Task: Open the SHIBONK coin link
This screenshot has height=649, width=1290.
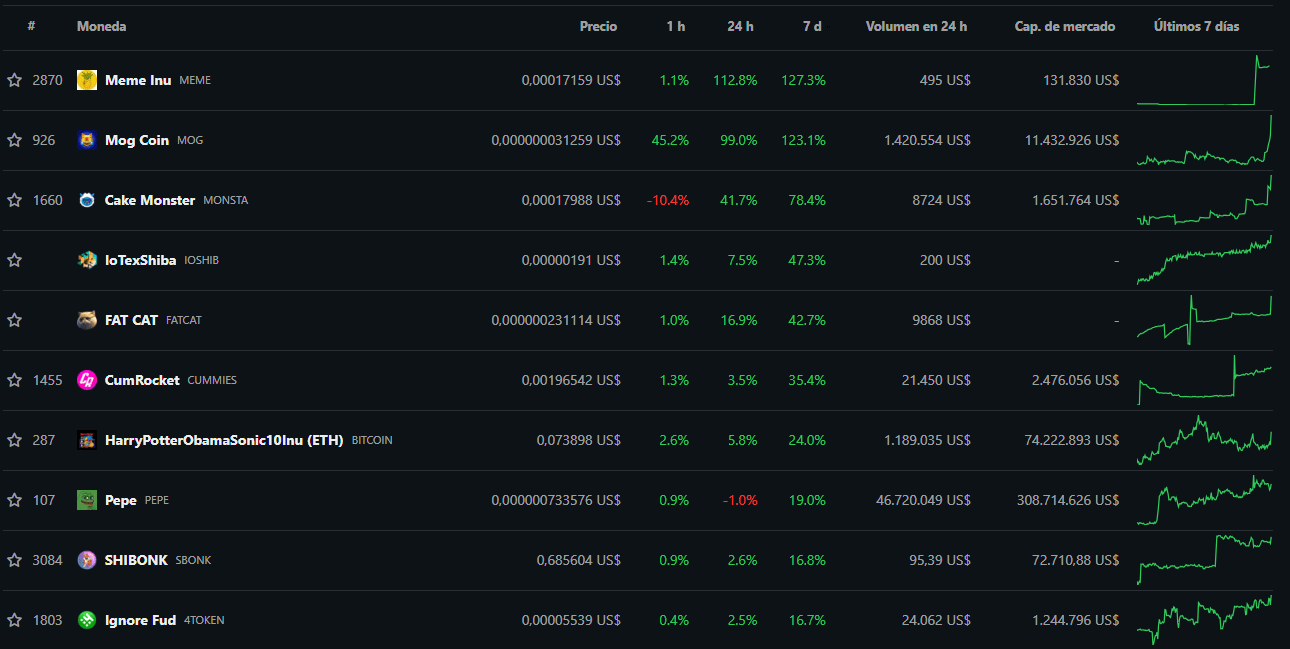Action: point(136,560)
